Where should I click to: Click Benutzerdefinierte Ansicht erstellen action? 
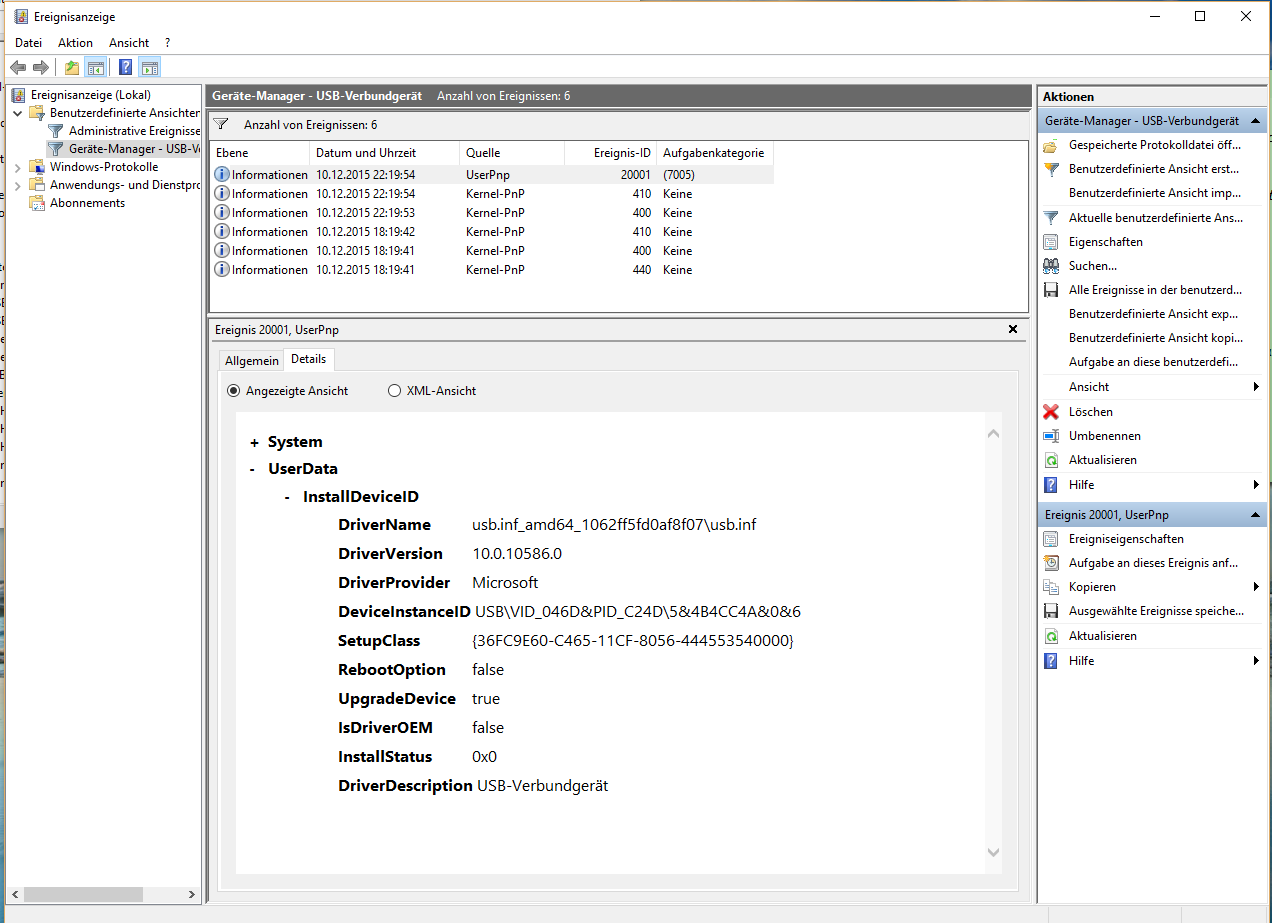click(1154, 169)
